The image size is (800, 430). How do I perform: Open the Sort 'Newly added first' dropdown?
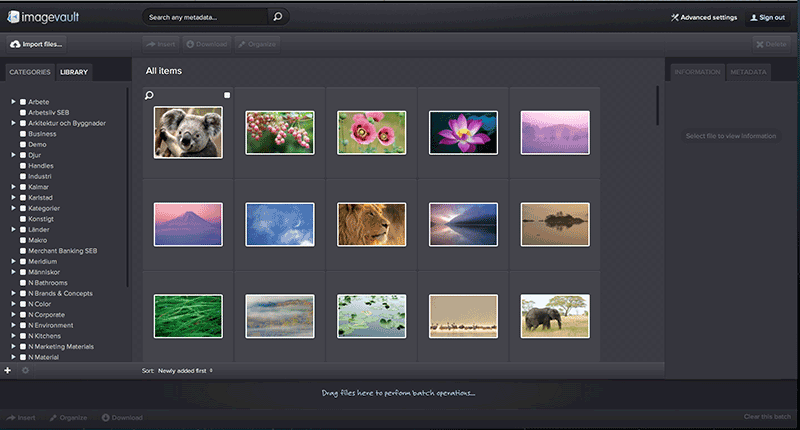[185, 370]
